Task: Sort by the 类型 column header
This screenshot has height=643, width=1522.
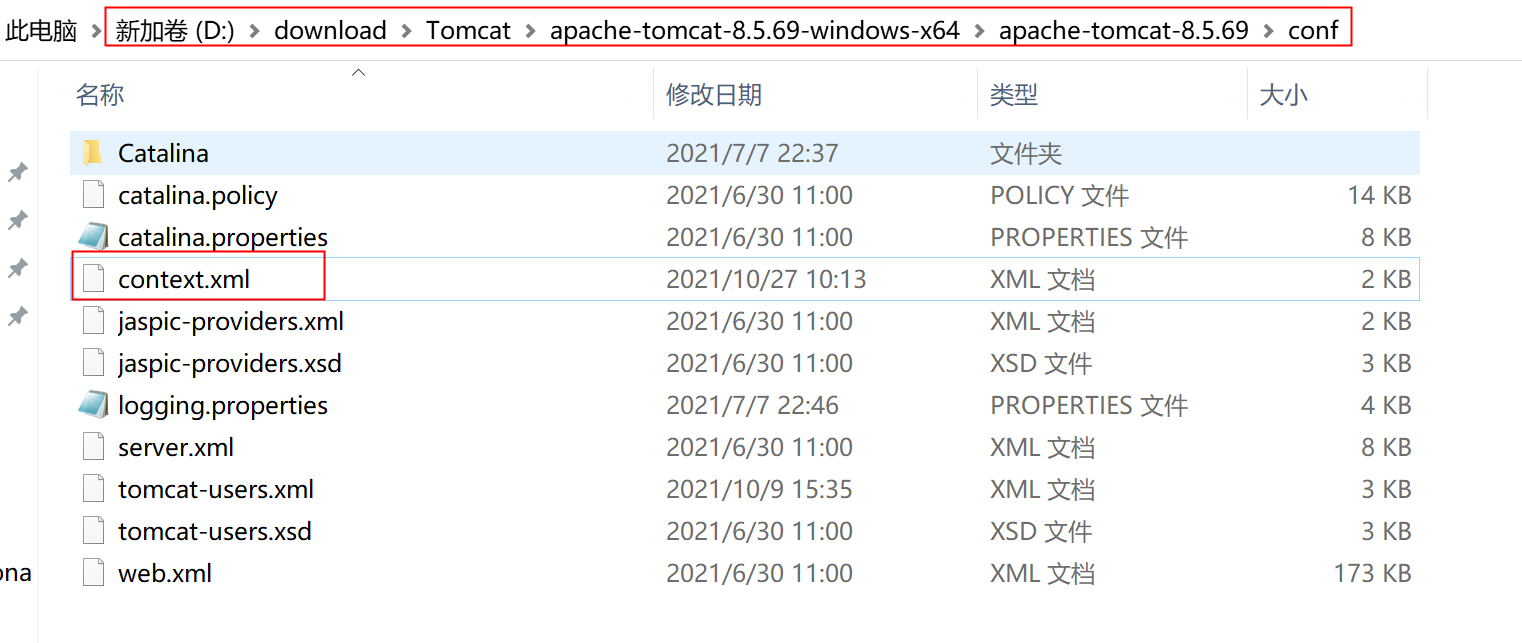Action: [x=1014, y=95]
